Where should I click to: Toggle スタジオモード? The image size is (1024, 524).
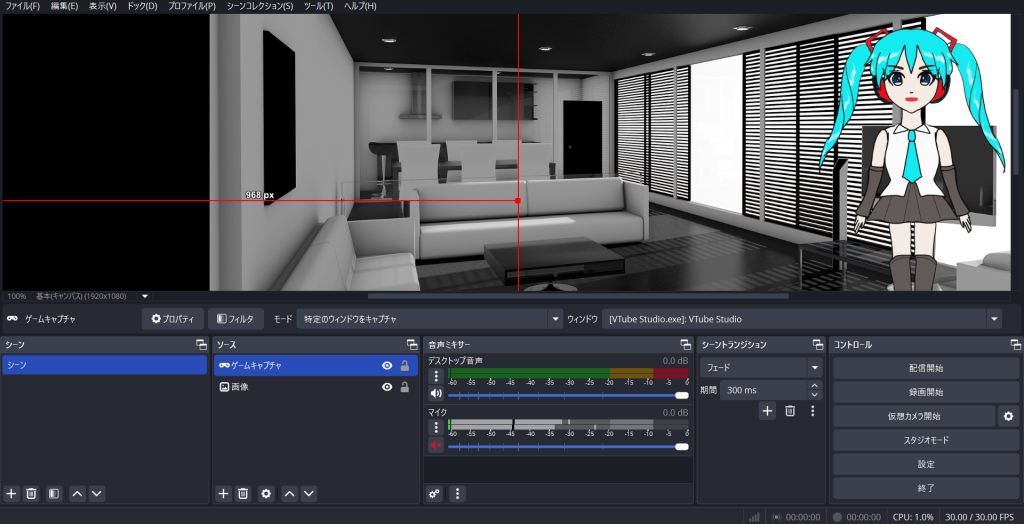pyautogui.click(x=926, y=440)
